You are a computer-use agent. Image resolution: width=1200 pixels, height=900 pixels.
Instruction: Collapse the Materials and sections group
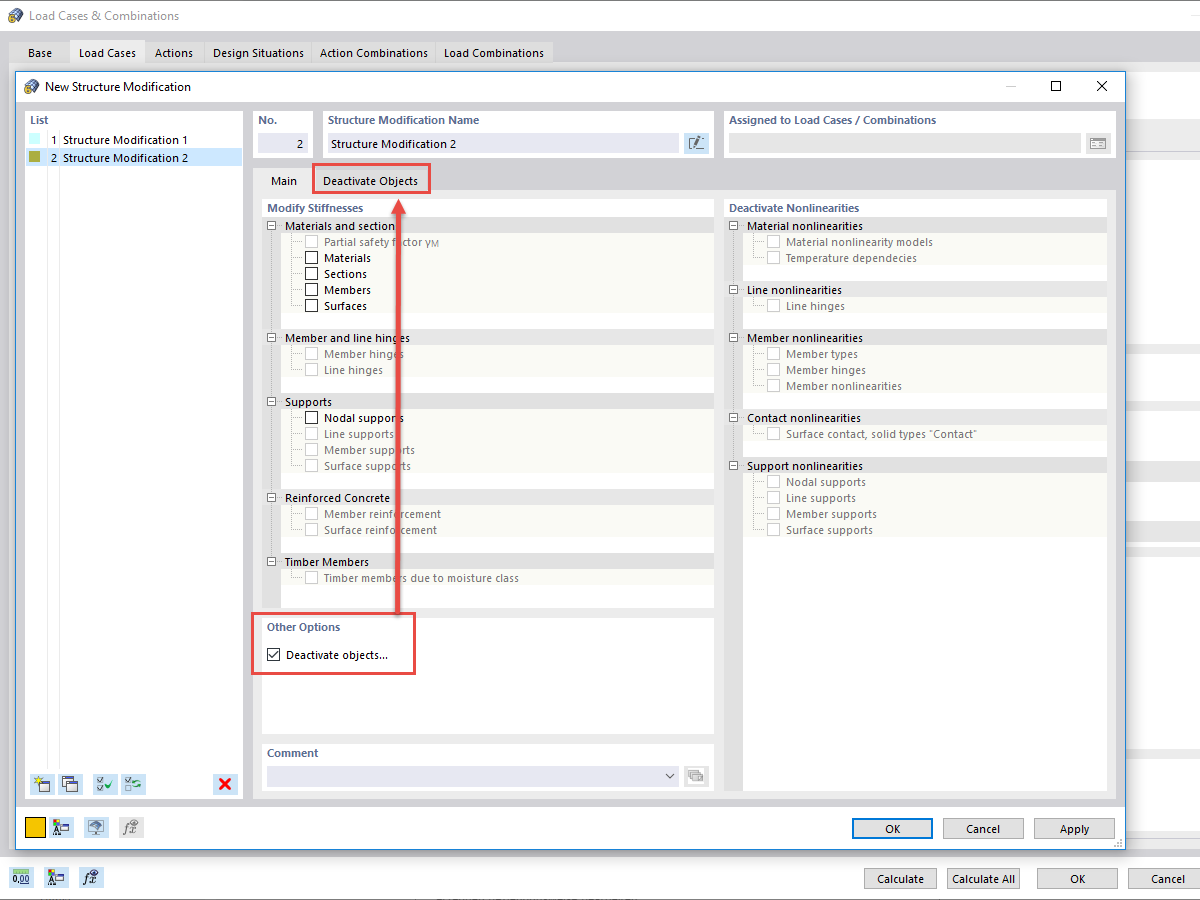click(x=270, y=225)
